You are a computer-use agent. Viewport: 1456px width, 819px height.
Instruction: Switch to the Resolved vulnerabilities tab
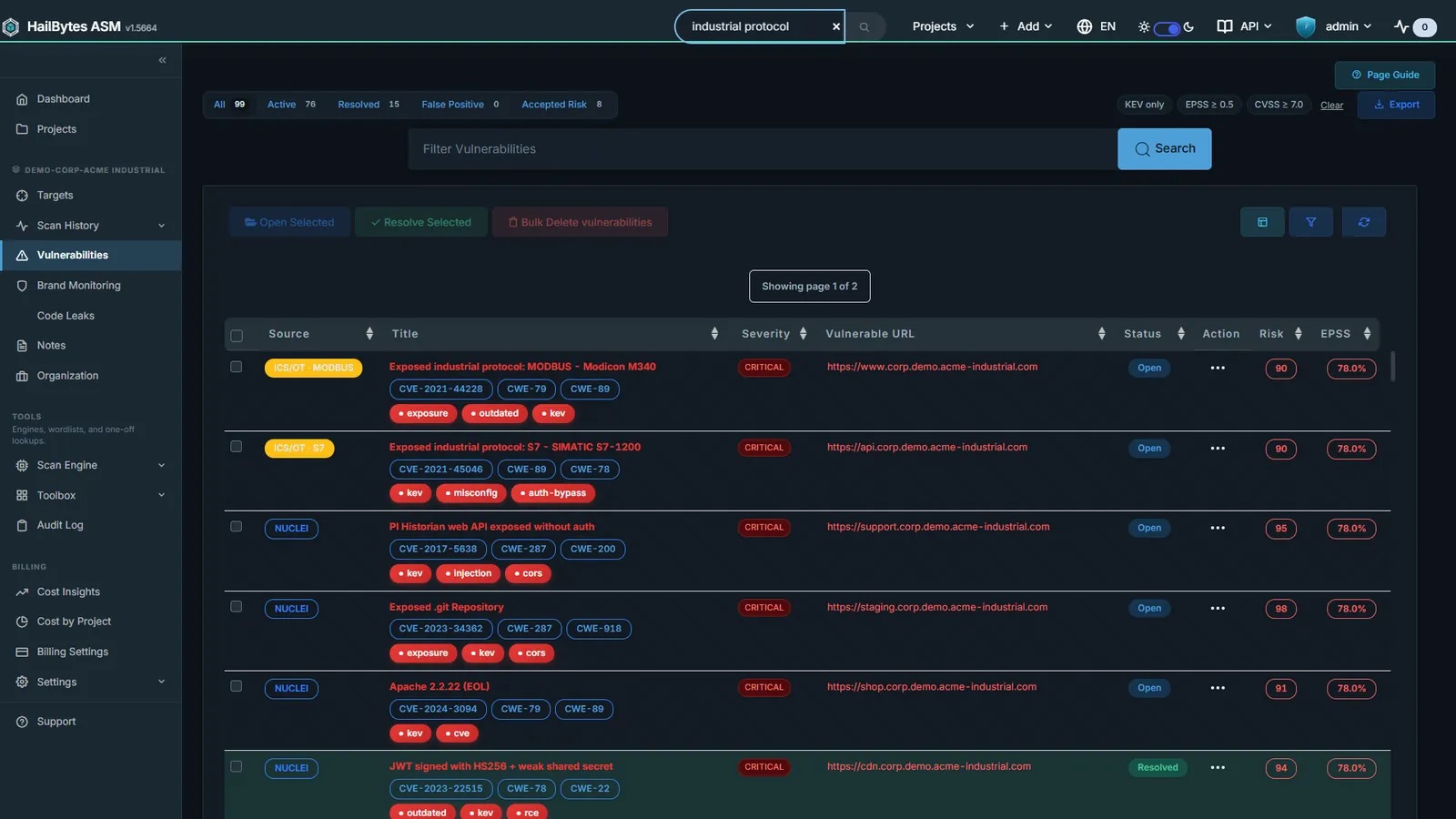point(369,105)
